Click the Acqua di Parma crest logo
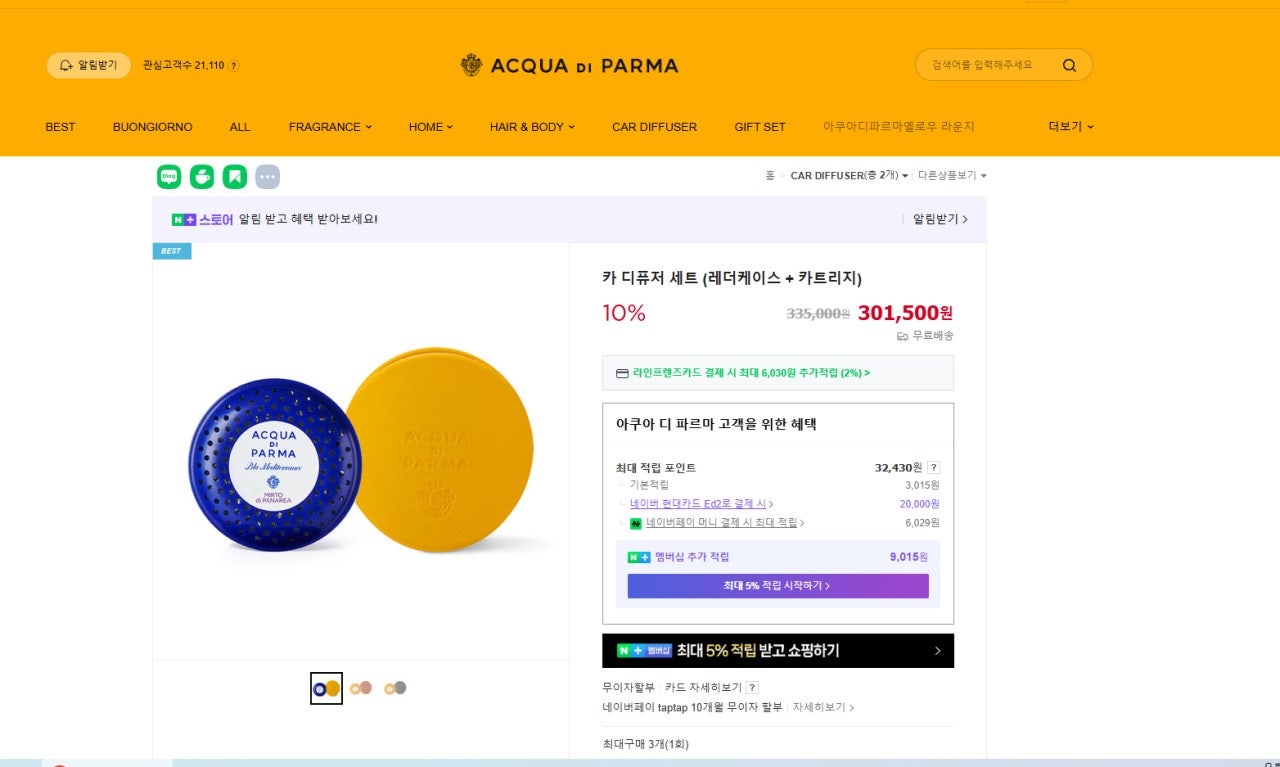The image size is (1280, 767). 471,64
